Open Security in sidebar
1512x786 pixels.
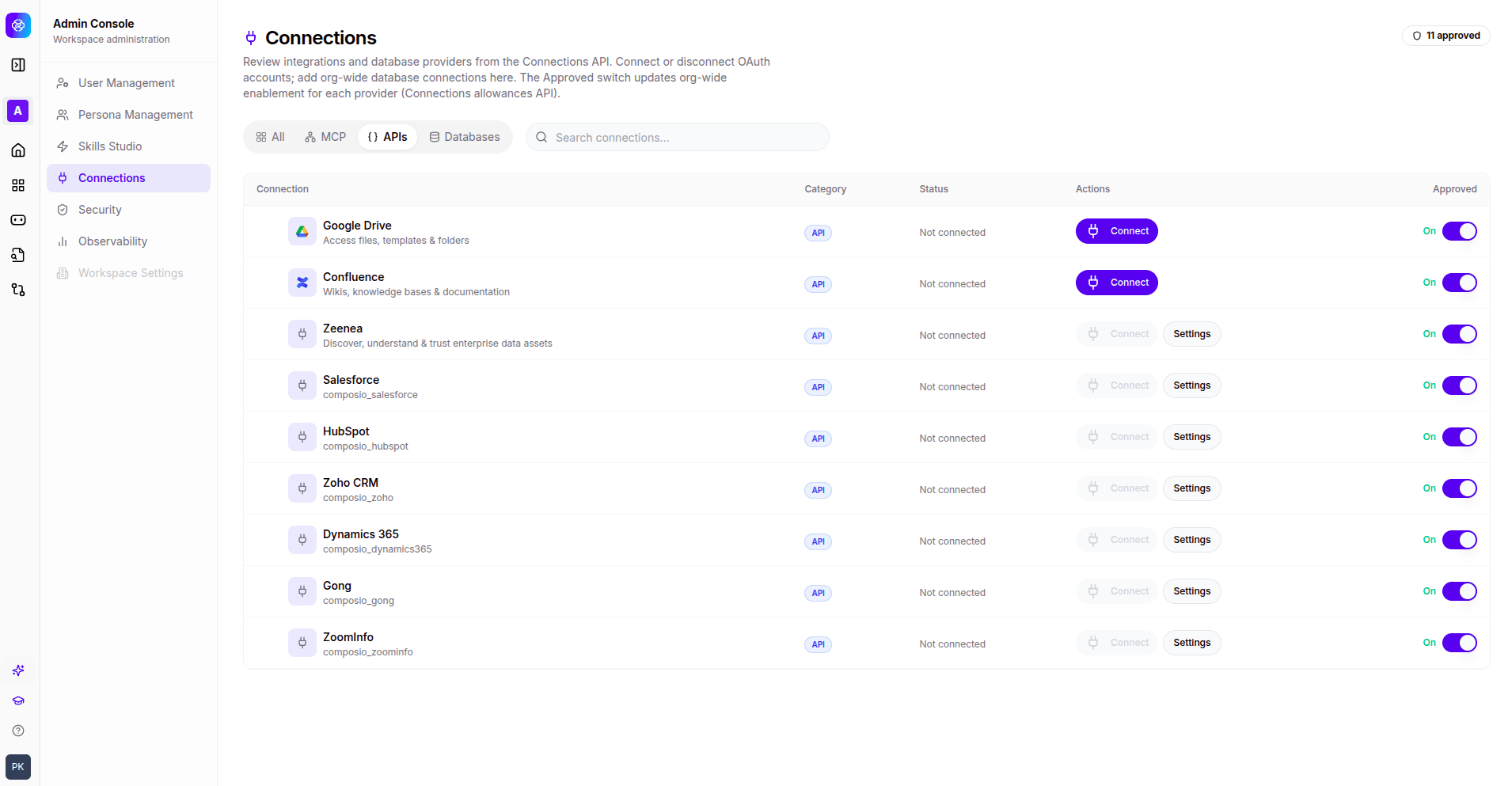pos(128,210)
